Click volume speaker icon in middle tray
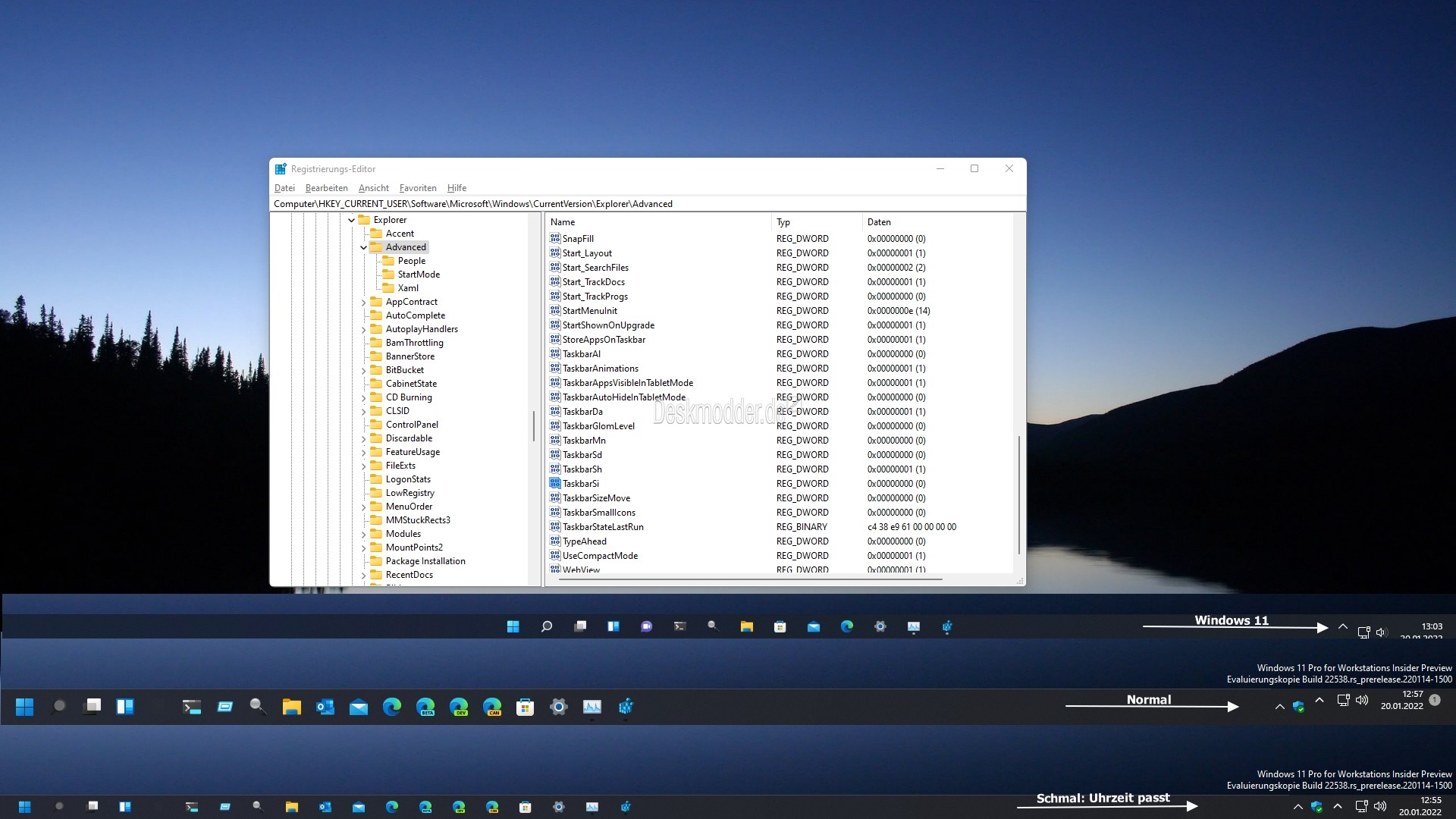The image size is (1456, 819). pos(1362,700)
